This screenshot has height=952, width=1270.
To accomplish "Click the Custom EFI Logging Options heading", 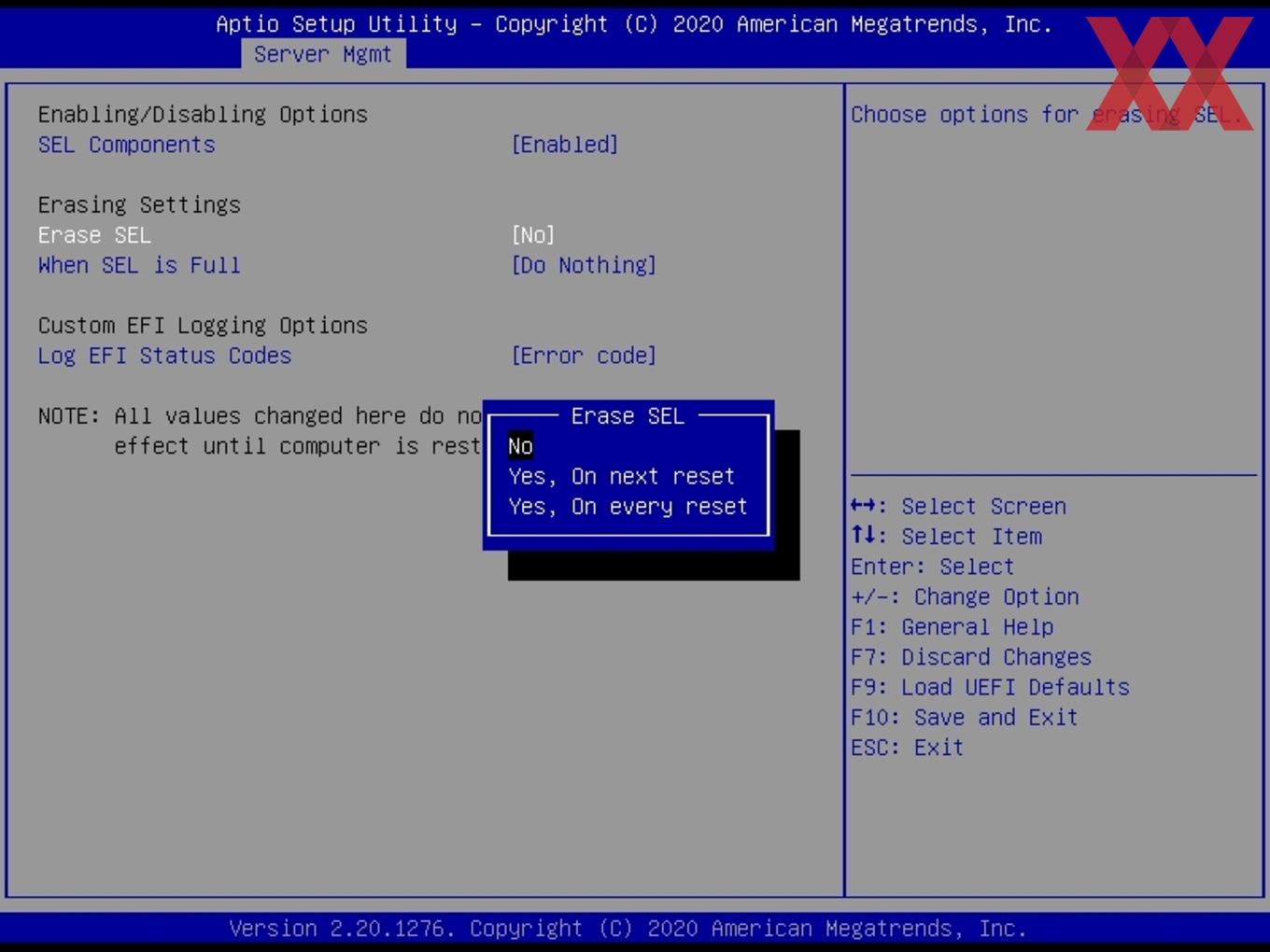I will click(203, 326).
